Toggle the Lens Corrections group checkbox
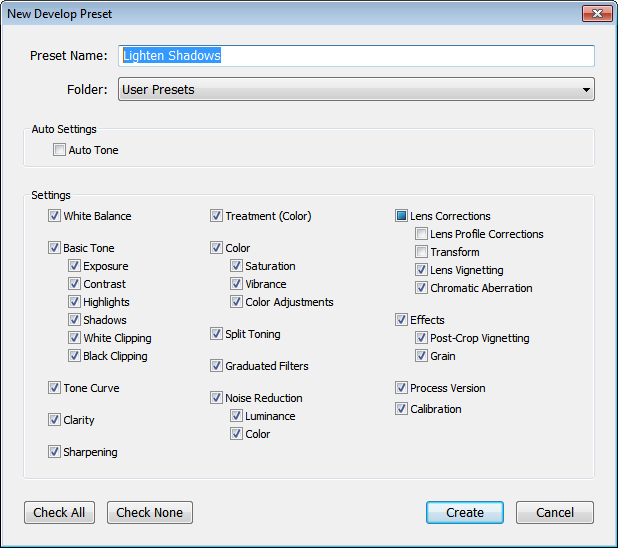Viewport: 618px width, 548px height. tap(401, 216)
